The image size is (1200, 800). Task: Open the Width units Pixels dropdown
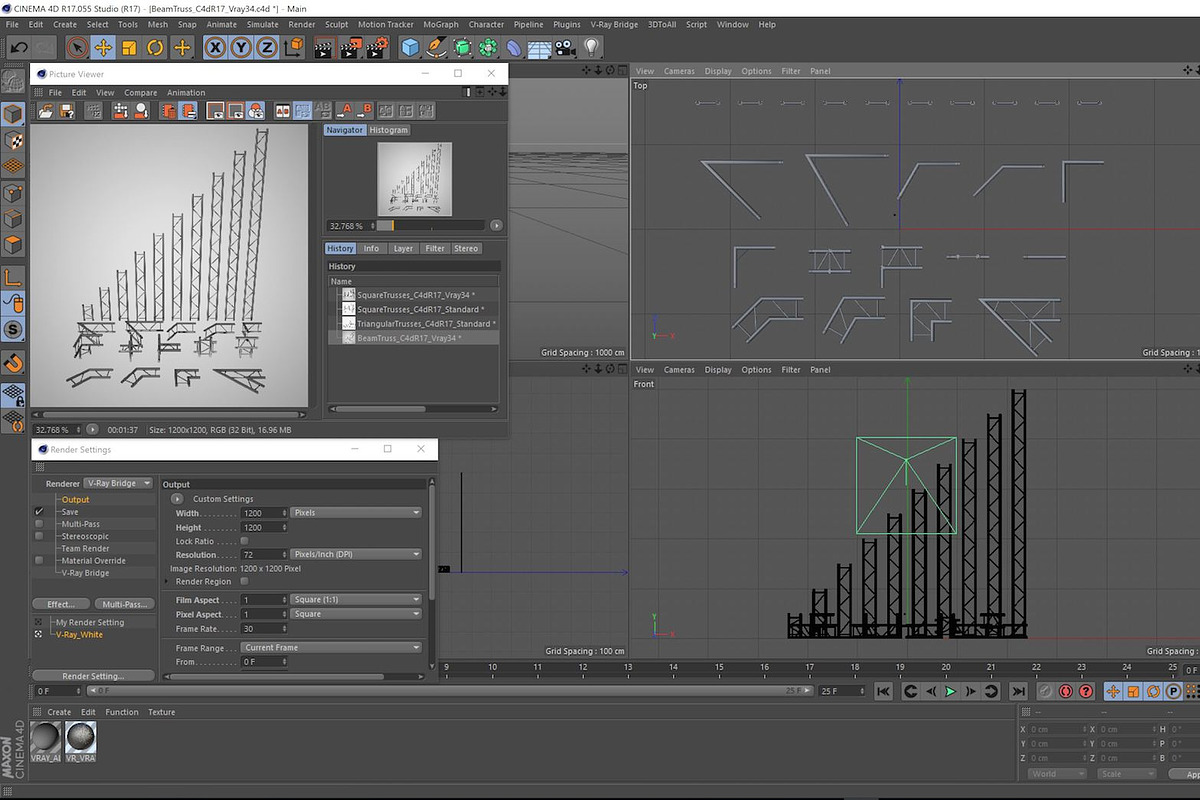click(x=356, y=512)
